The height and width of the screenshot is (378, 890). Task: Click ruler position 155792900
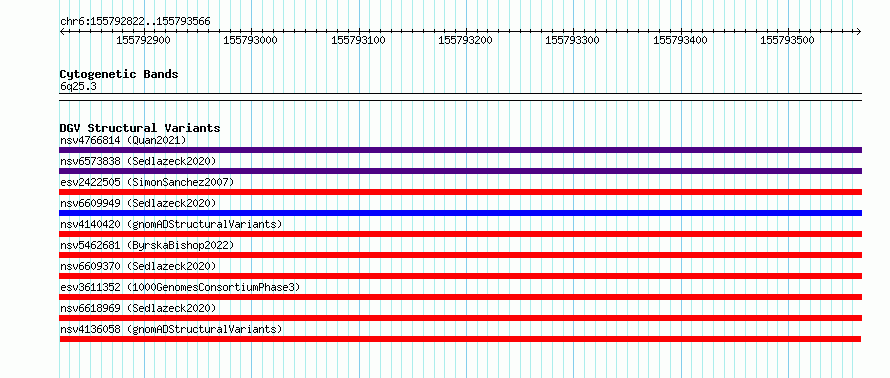coord(144,40)
